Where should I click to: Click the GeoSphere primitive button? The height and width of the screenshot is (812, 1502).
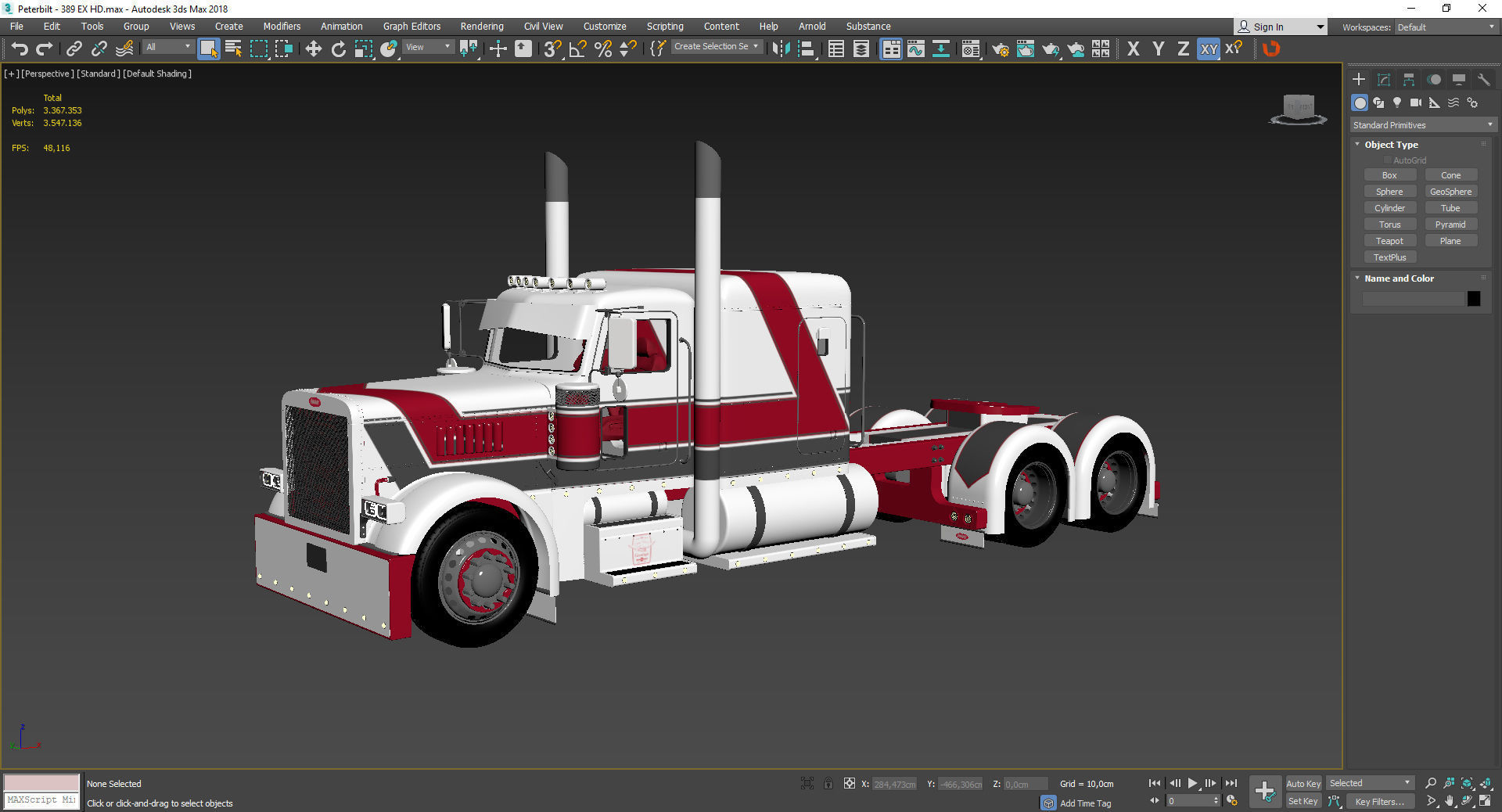point(1450,192)
